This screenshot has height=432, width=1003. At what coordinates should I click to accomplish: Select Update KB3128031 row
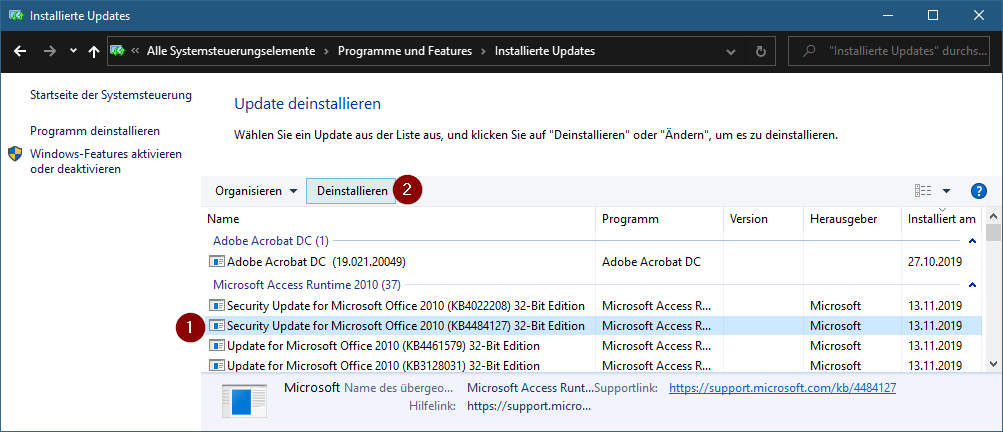[x=592, y=365]
